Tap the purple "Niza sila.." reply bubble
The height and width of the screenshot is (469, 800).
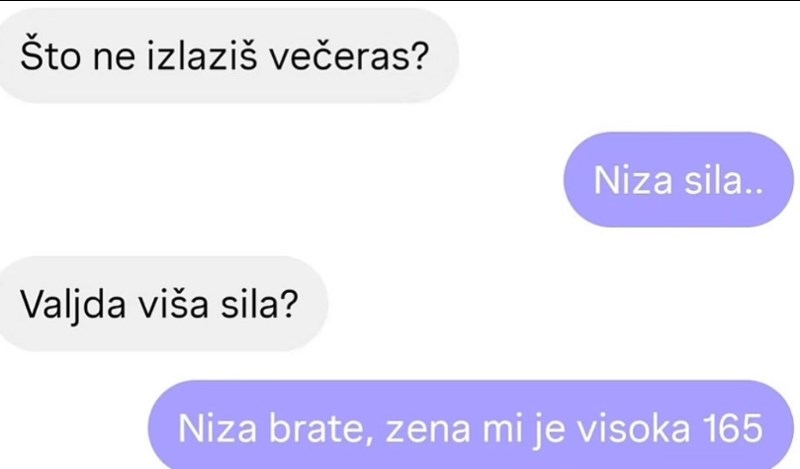tap(679, 180)
